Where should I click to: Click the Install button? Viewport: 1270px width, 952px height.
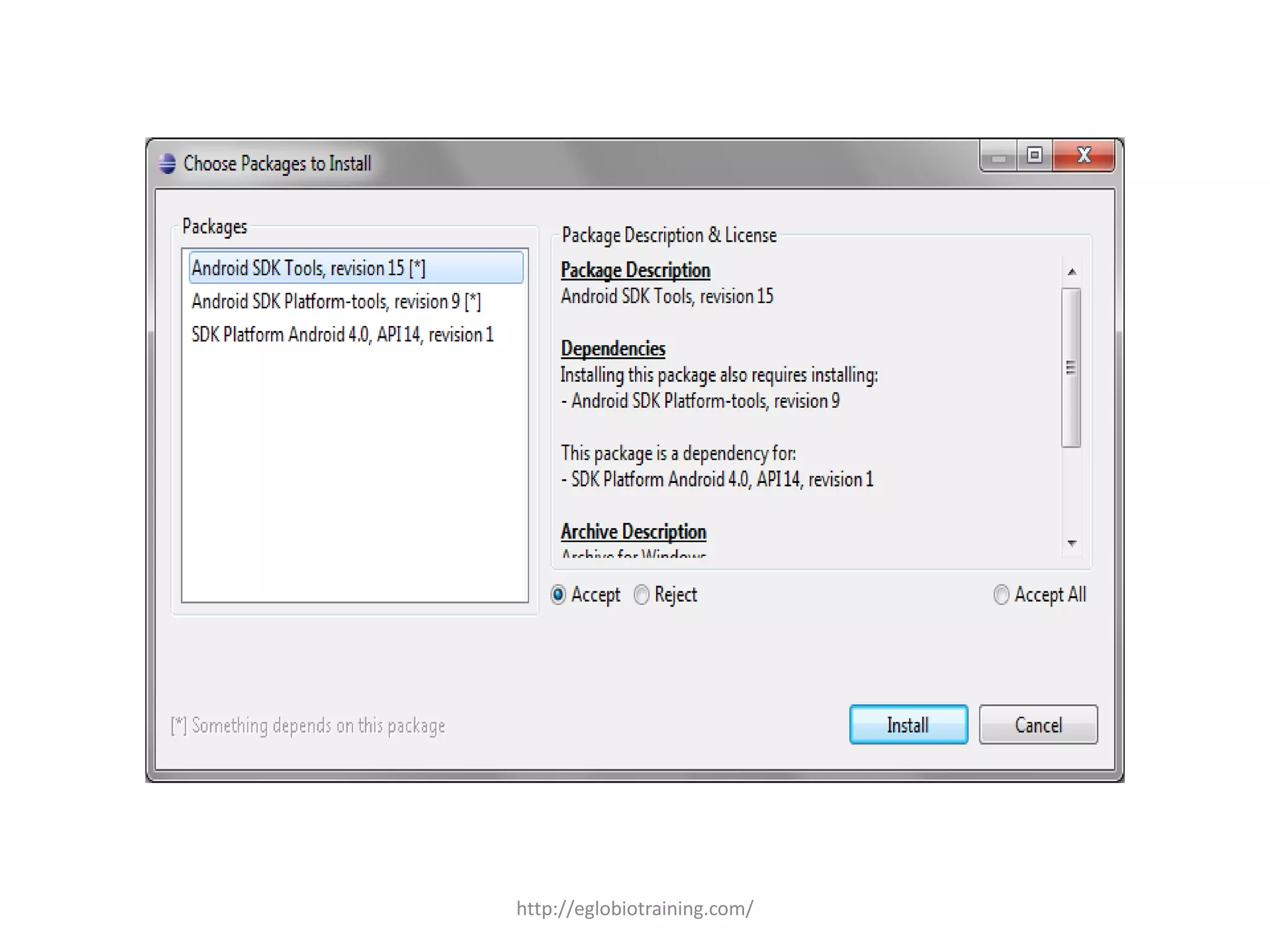pyautogui.click(x=908, y=725)
